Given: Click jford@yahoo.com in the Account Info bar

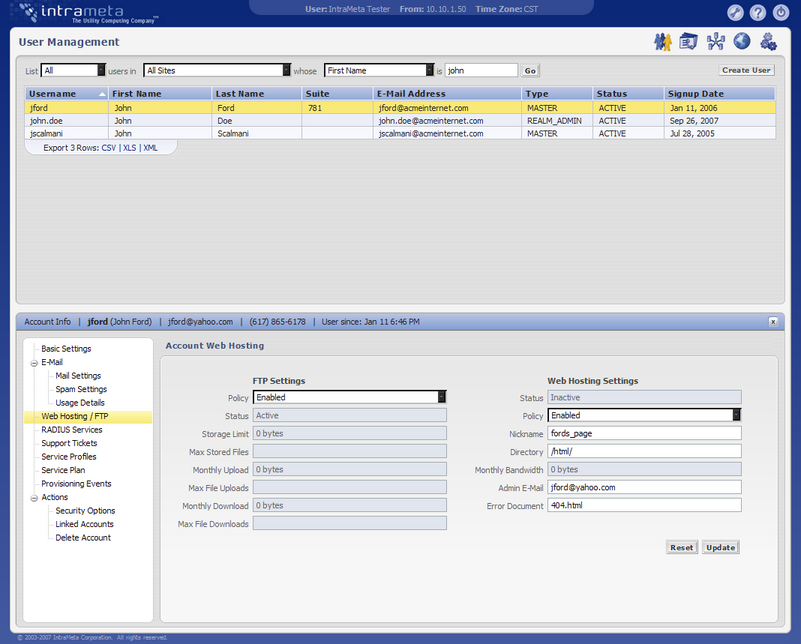Looking at the screenshot, I should click(x=200, y=322).
